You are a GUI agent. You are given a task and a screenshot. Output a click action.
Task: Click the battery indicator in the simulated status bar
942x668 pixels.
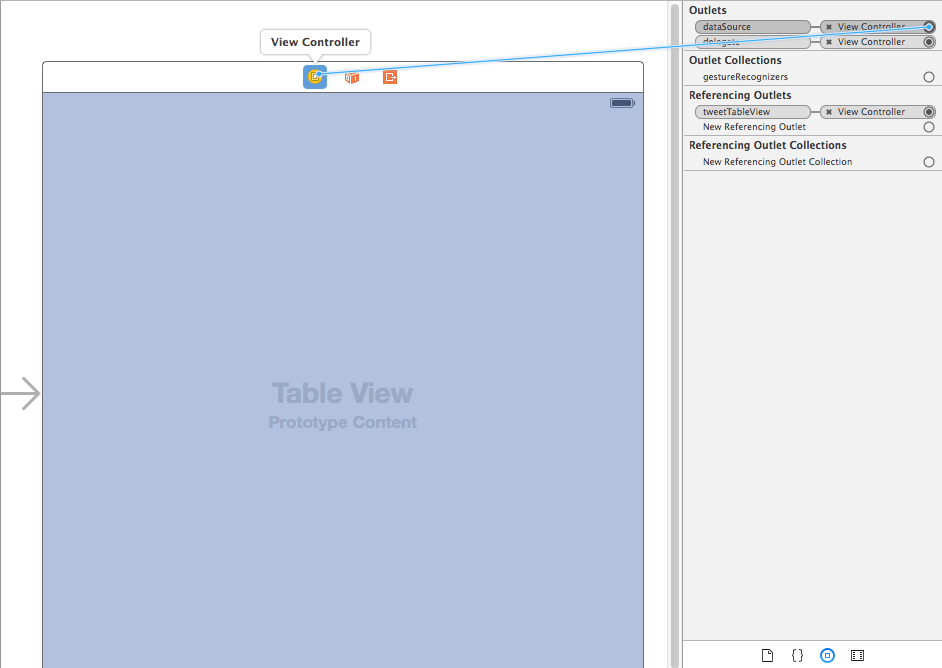[x=622, y=102]
